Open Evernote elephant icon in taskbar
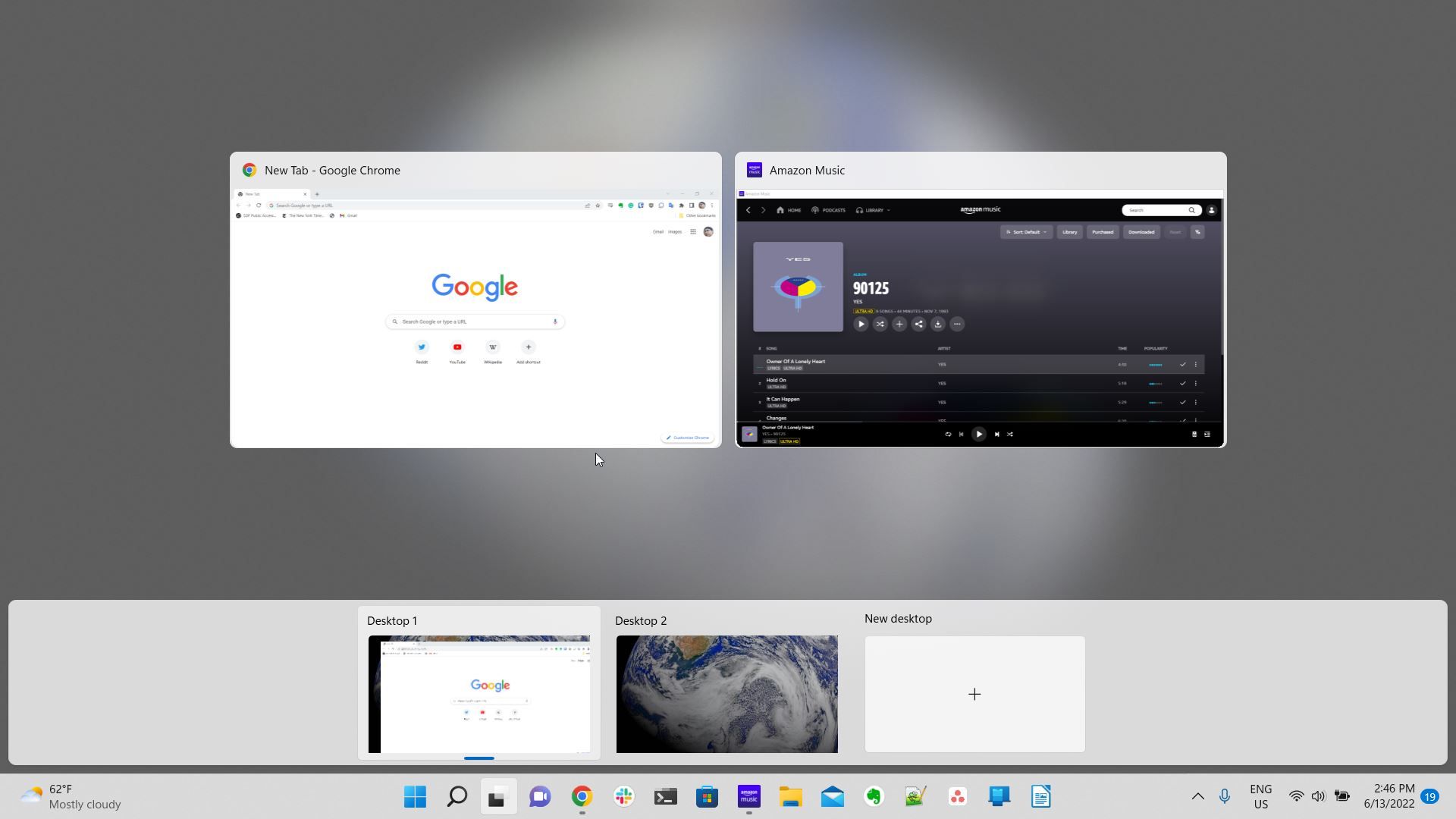The image size is (1456, 819). click(x=874, y=796)
